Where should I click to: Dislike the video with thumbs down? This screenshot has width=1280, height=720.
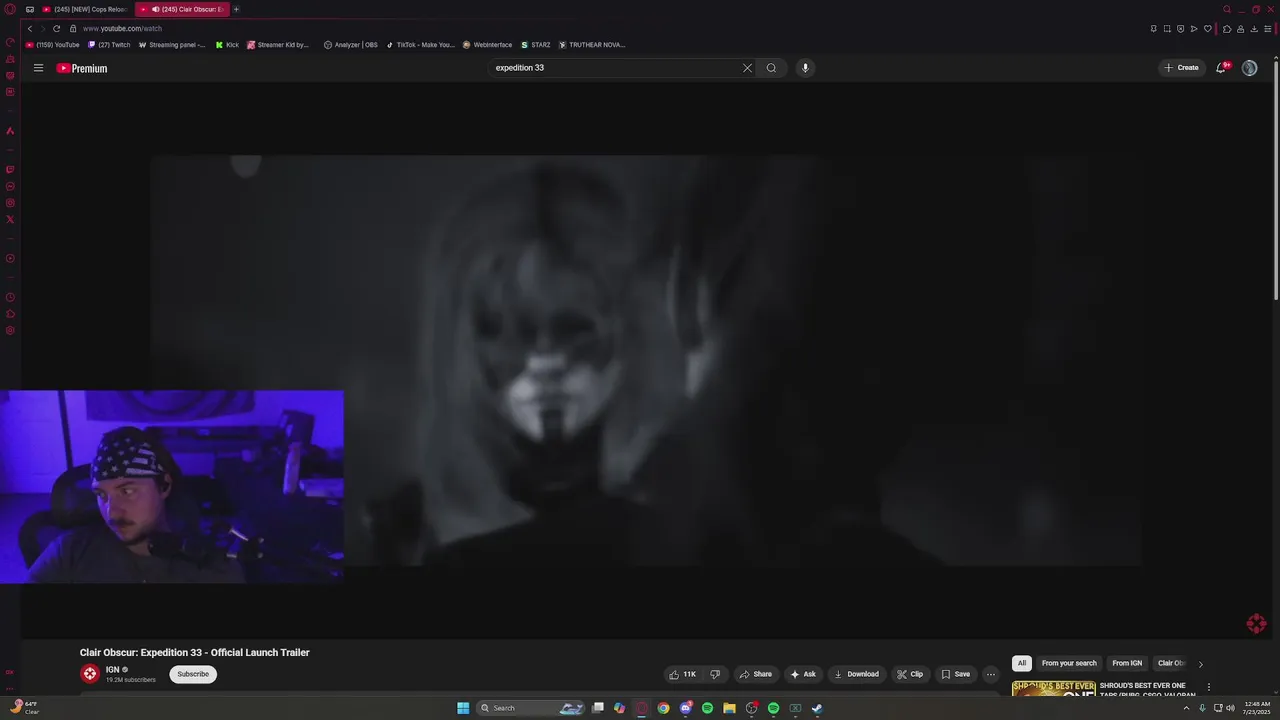pyautogui.click(x=715, y=674)
